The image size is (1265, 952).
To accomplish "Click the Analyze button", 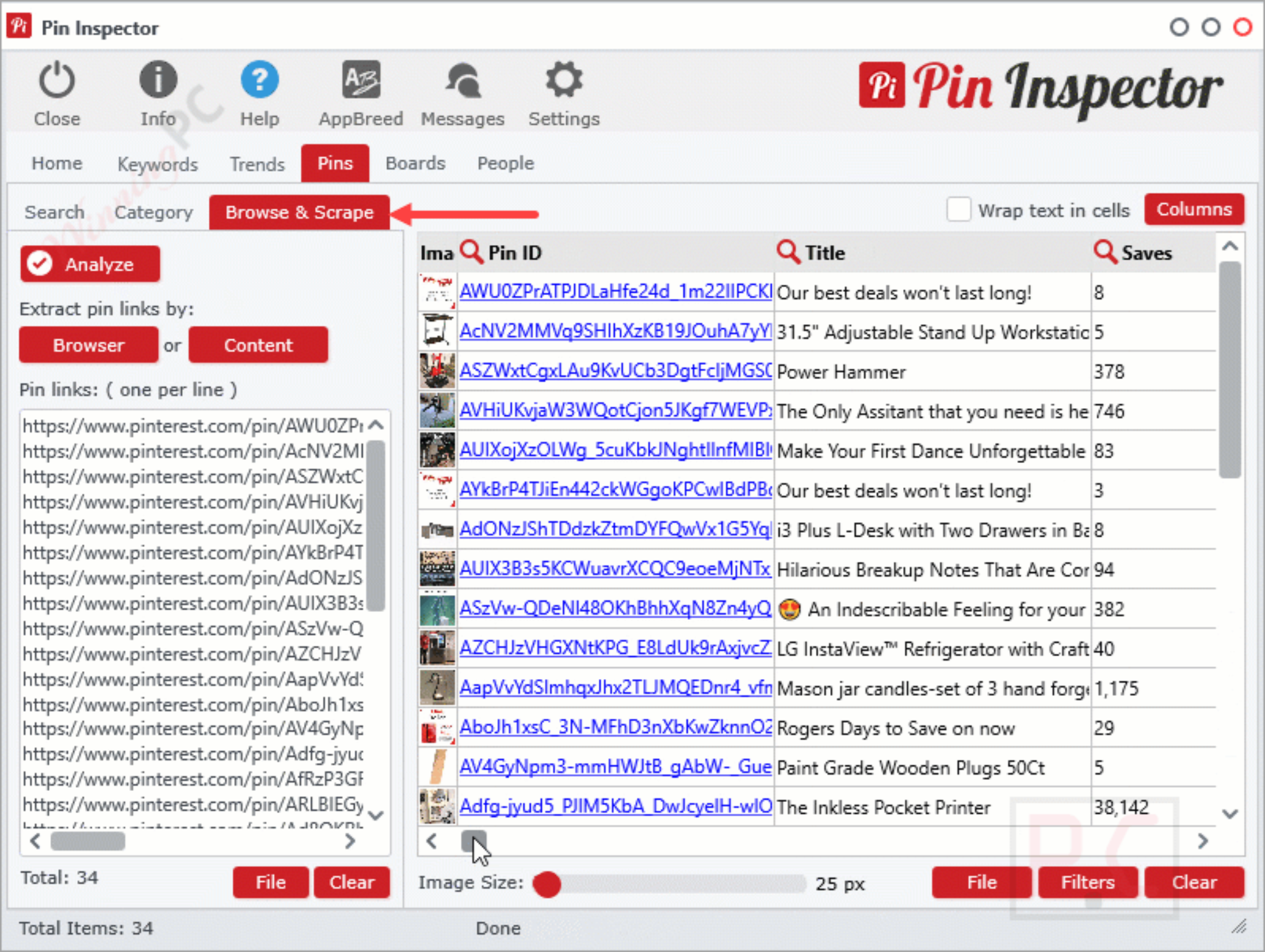I will [90, 264].
